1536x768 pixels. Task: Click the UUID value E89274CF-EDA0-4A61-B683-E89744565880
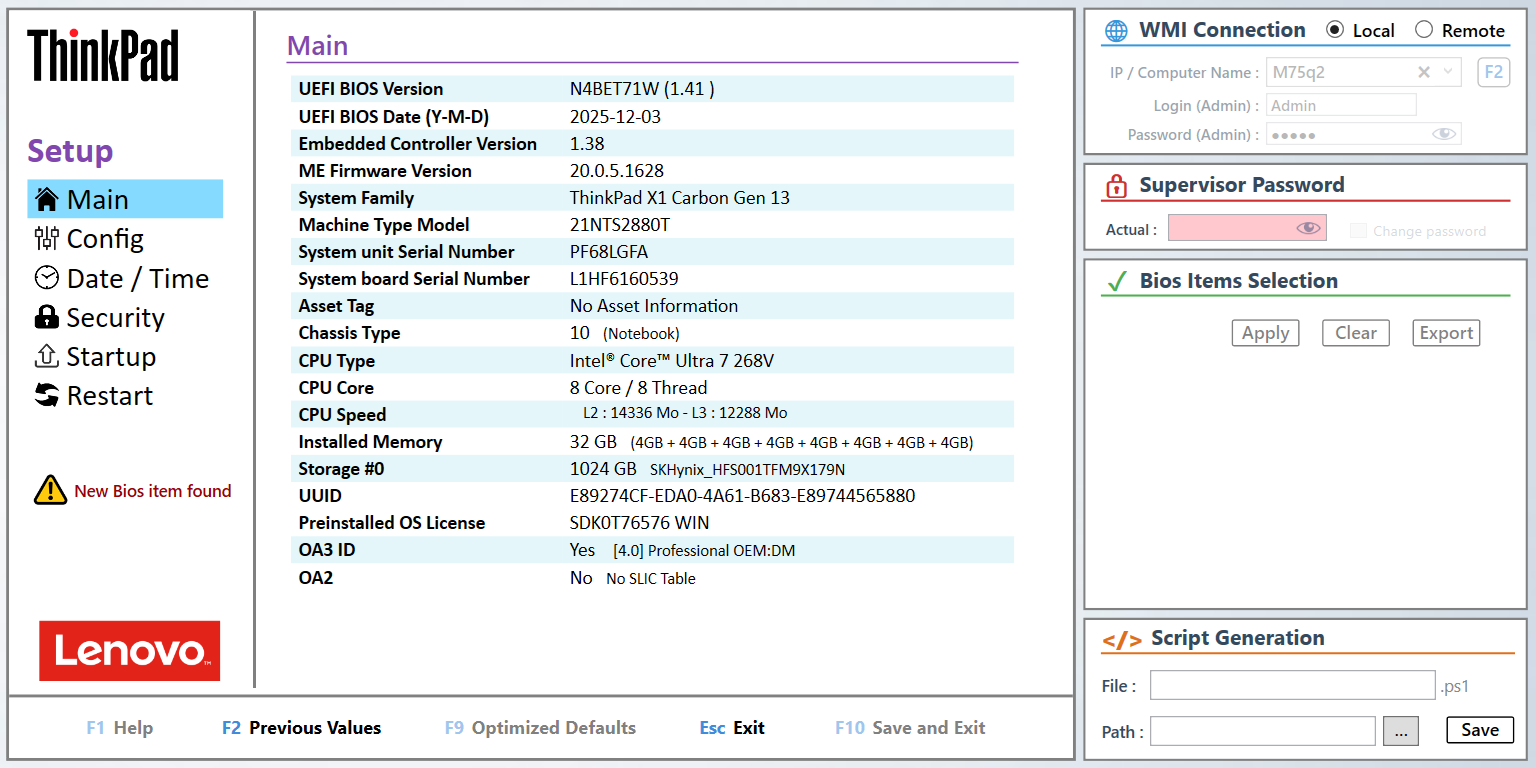click(742, 496)
